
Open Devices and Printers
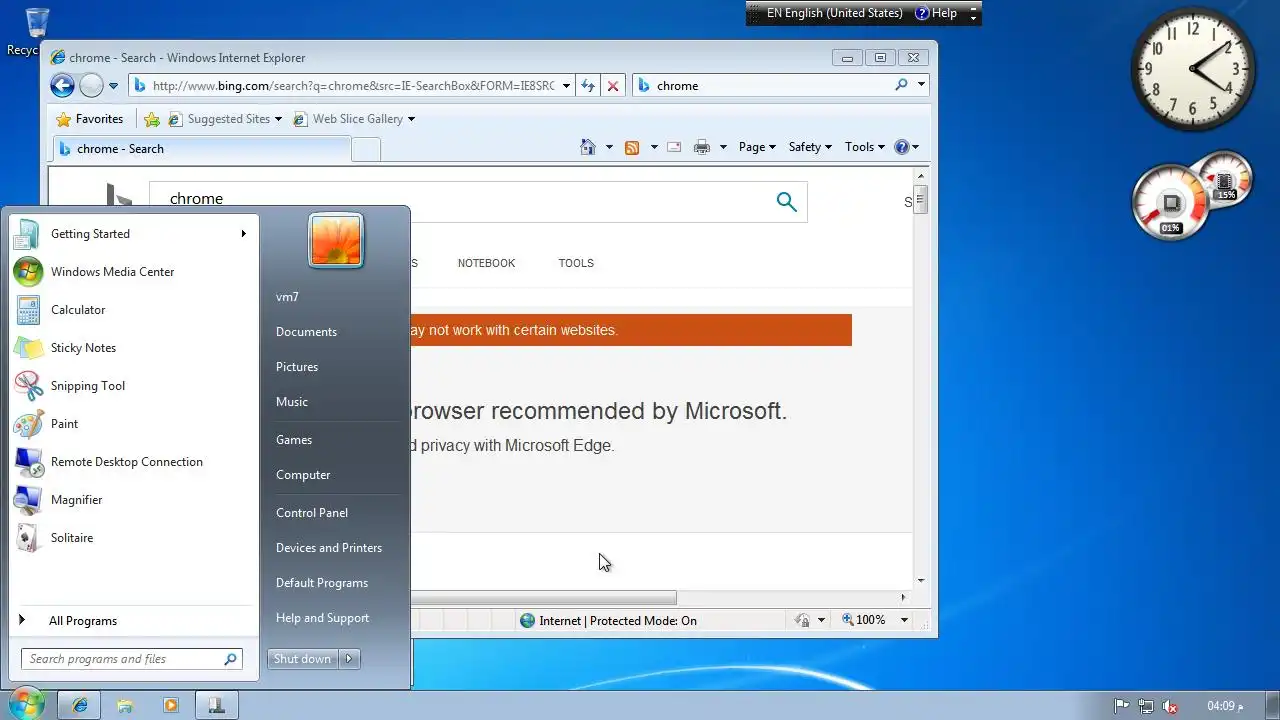point(329,548)
